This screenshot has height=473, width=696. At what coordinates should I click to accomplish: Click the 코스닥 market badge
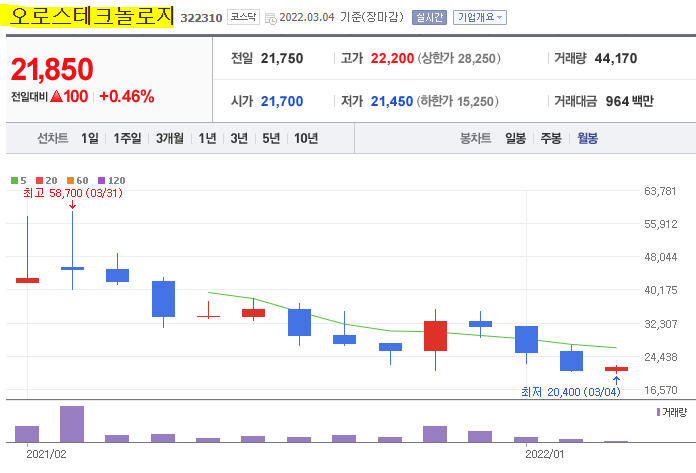click(x=243, y=17)
